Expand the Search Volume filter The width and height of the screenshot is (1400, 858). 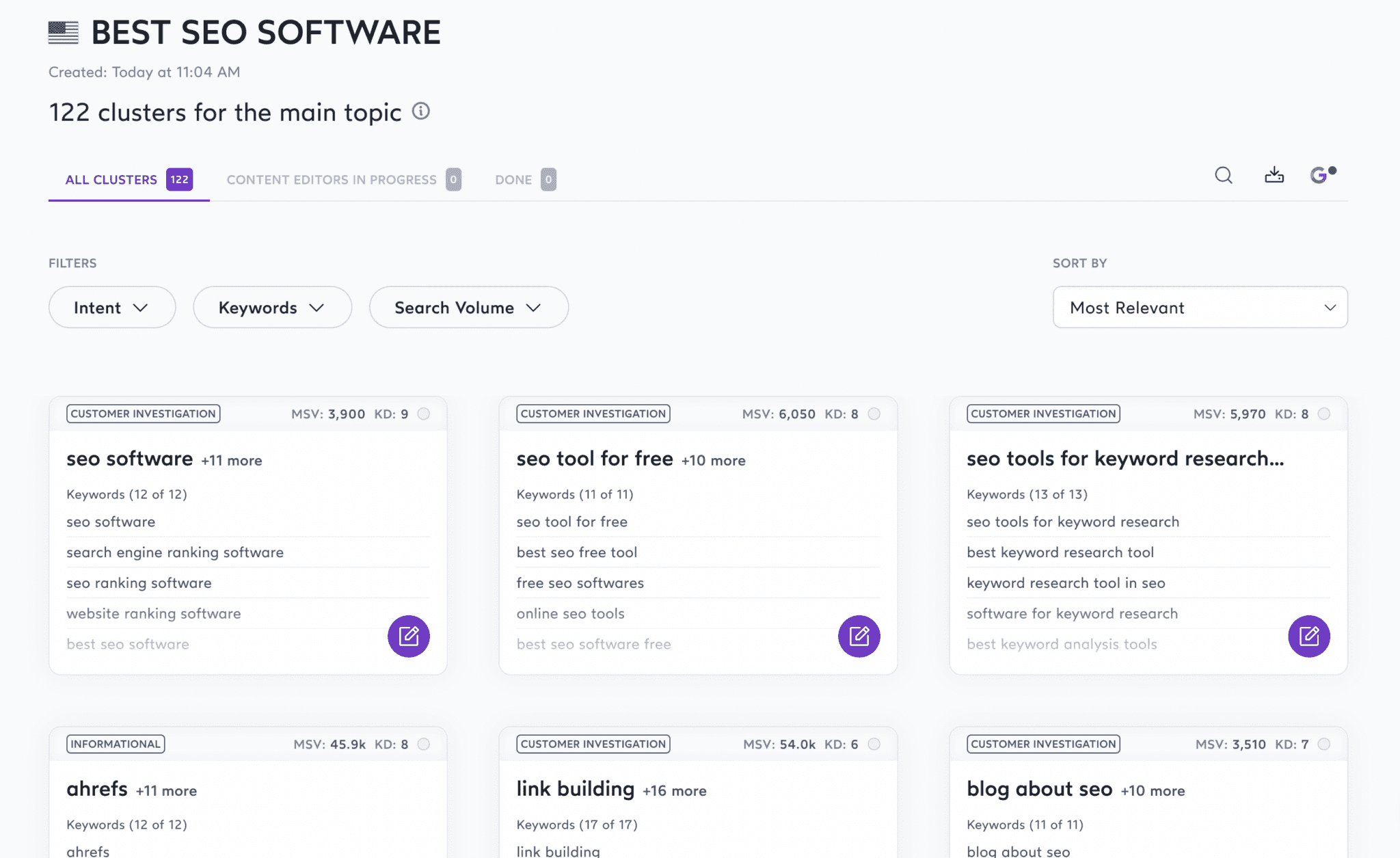(x=468, y=307)
